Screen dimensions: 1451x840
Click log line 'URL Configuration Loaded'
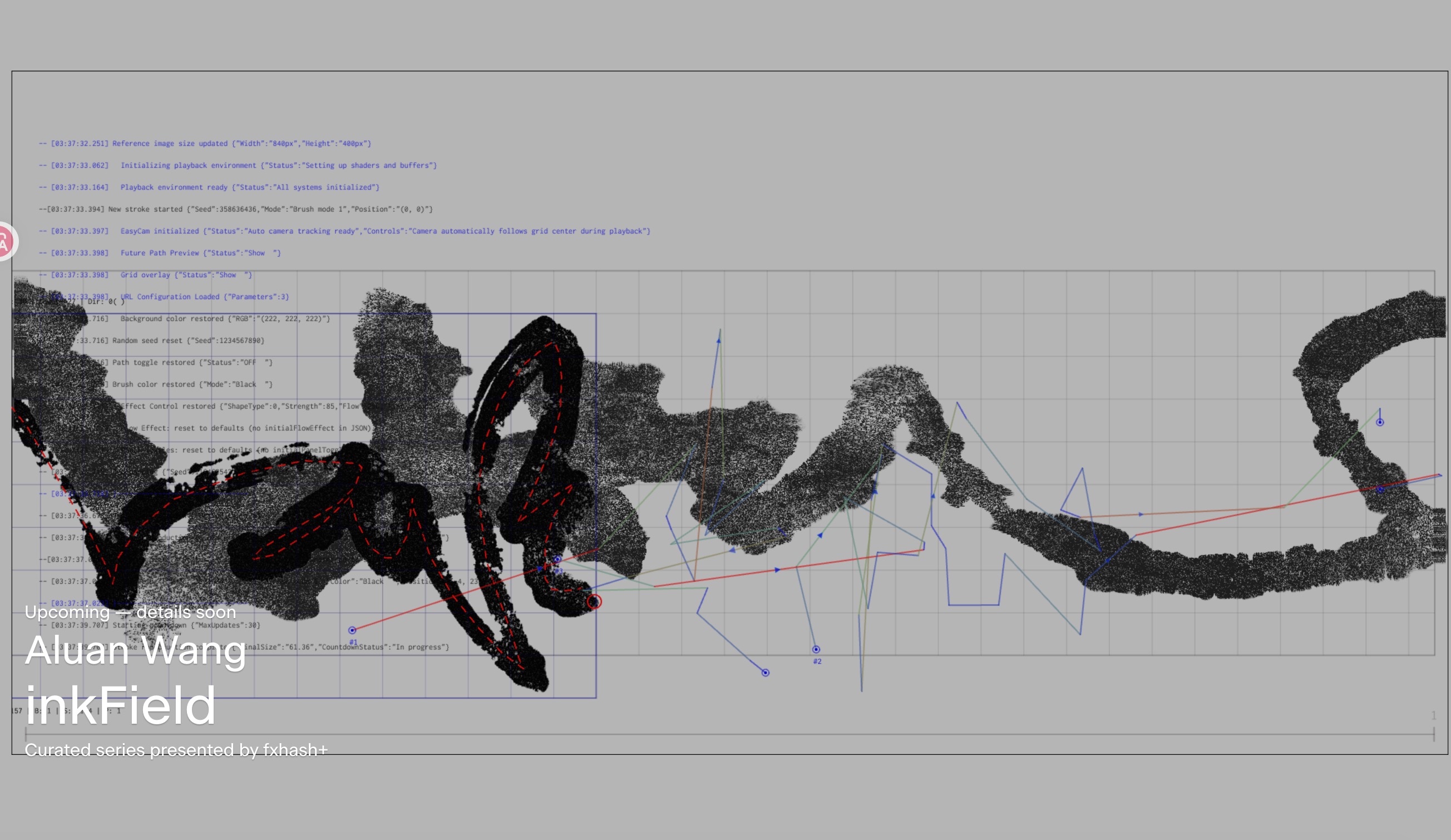point(164,297)
